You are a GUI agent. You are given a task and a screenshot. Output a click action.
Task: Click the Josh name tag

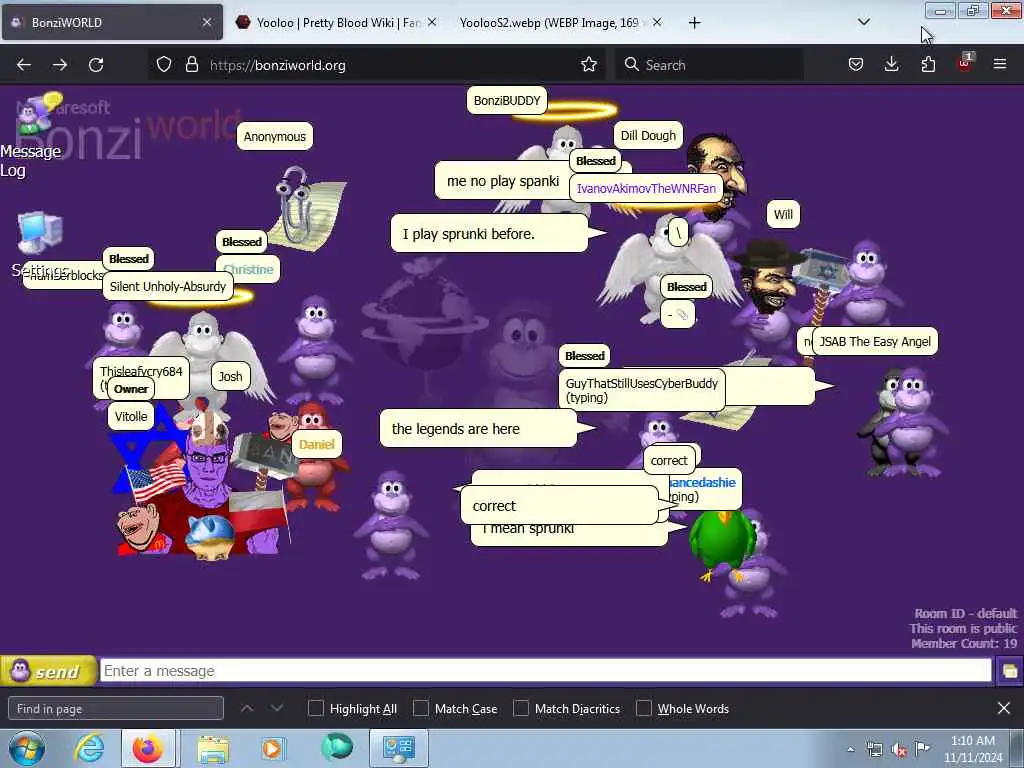pyautogui.click(x=230, y=377)
